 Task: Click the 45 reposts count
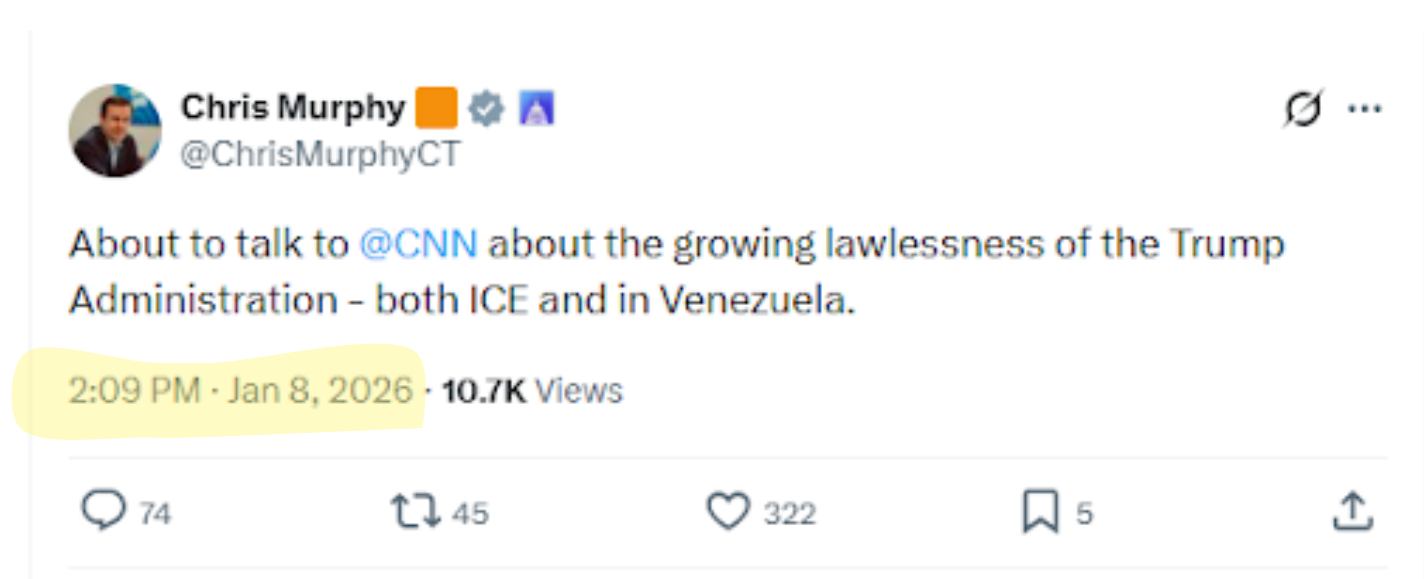tap(470, 514)
